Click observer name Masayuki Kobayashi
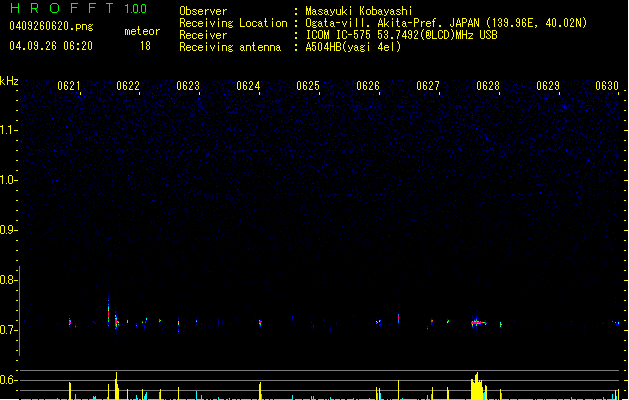 [359, 11]
